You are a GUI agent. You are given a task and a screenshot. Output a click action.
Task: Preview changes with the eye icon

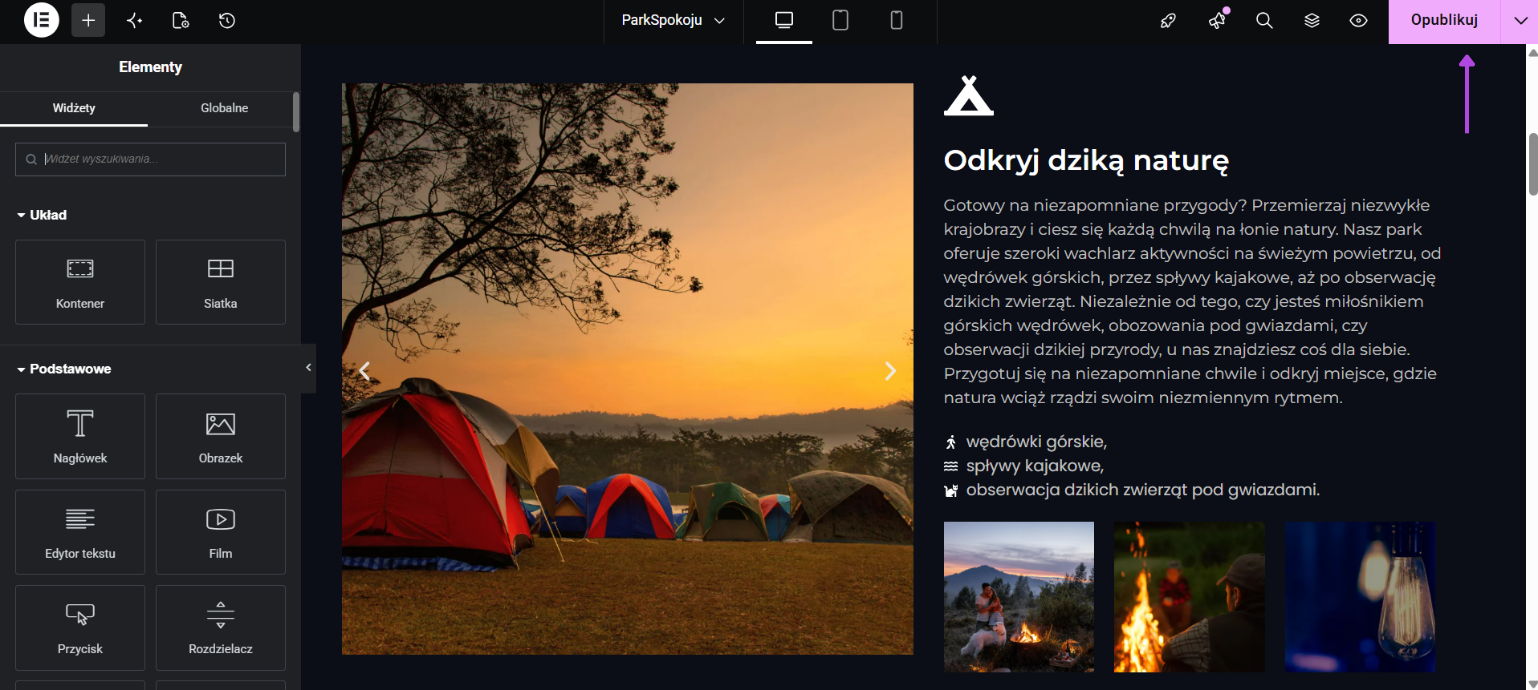[1358, 20]
